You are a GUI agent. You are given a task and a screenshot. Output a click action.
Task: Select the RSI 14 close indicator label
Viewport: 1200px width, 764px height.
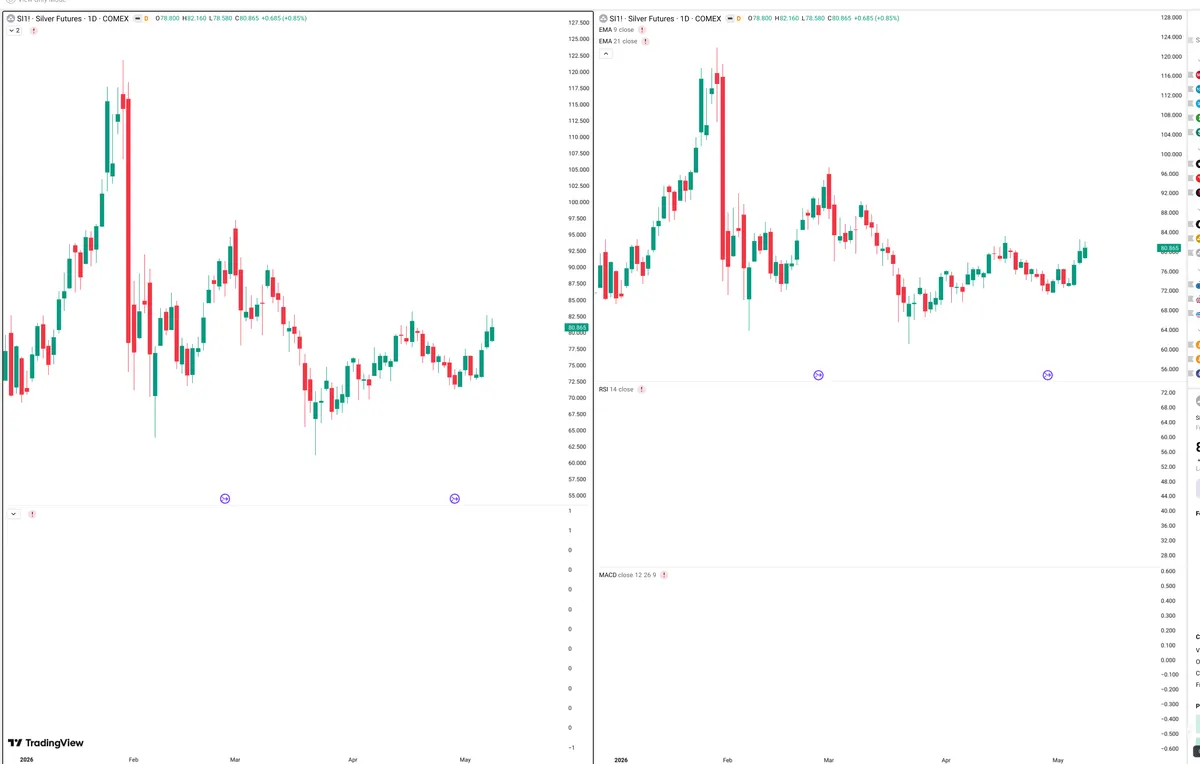(616, 389)
